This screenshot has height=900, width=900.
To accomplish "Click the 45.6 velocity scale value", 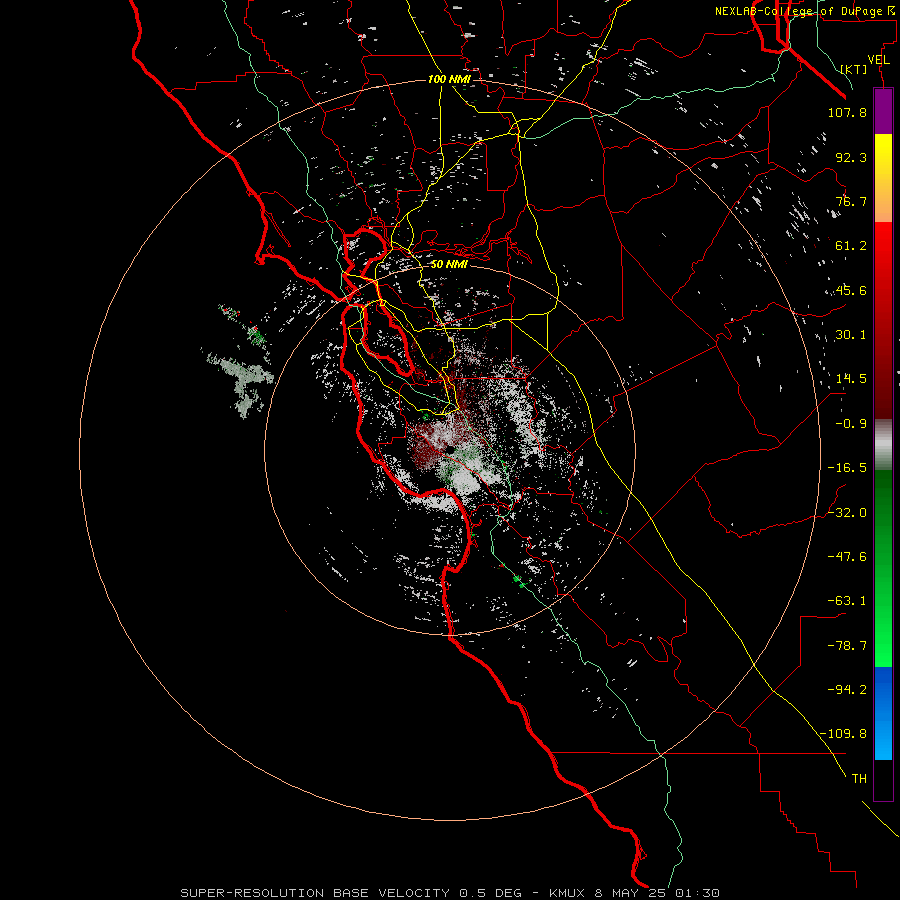I will click(851, 290).
